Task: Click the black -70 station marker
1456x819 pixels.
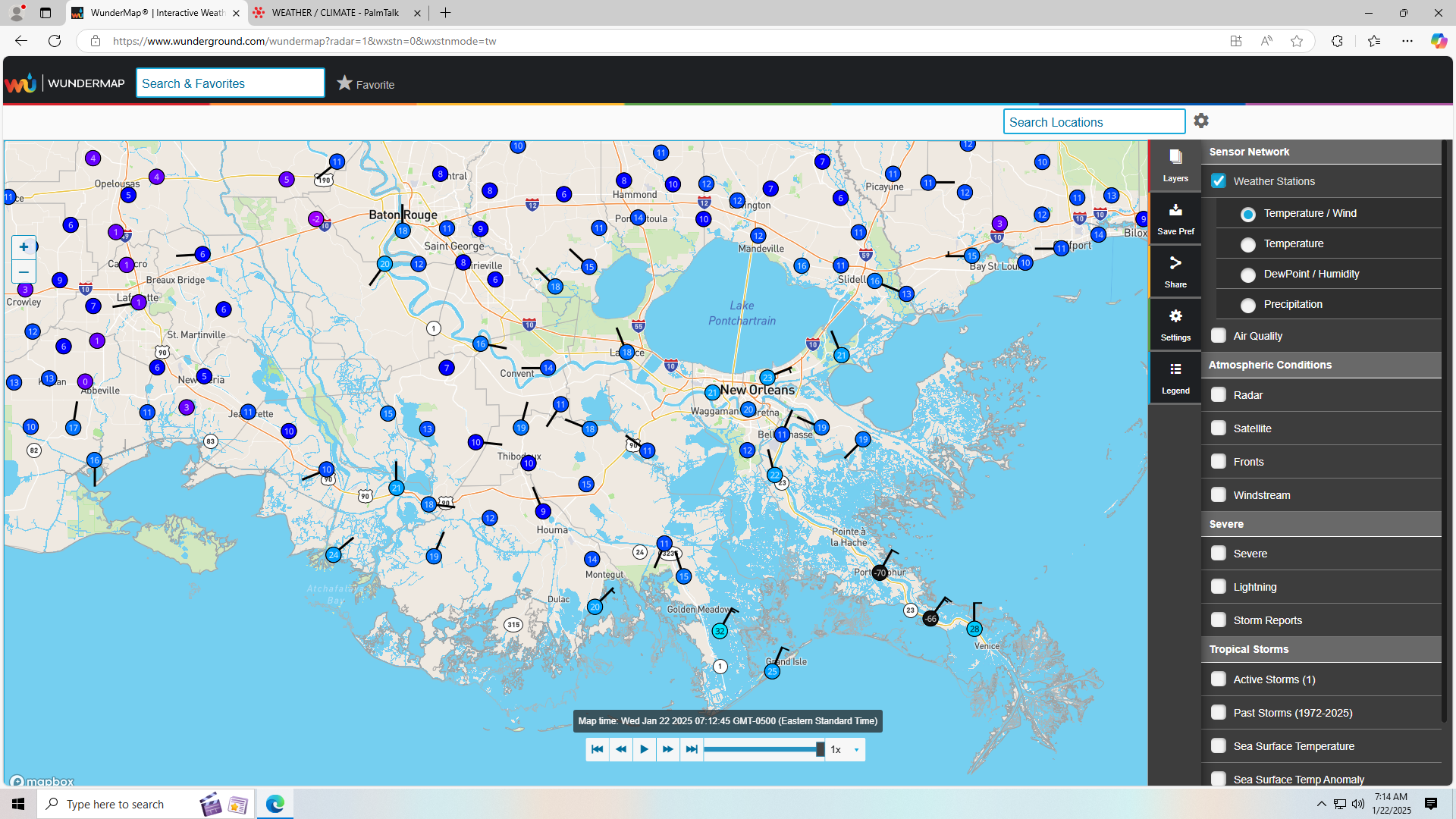Action: pos(880,573)
